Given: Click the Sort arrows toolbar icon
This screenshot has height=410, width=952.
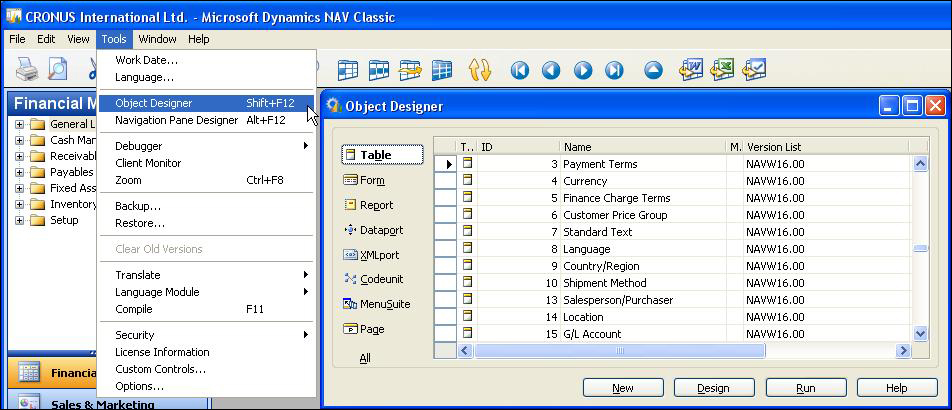Looking at the screenshot, I should point(480,70).
